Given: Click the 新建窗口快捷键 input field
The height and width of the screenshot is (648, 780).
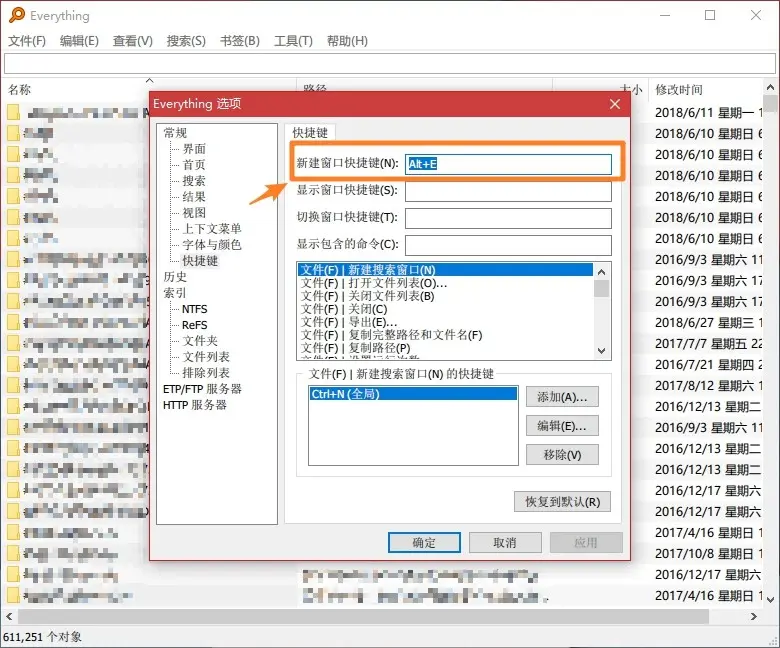Looking at the screenshot, I should click(x=508, y=164).
